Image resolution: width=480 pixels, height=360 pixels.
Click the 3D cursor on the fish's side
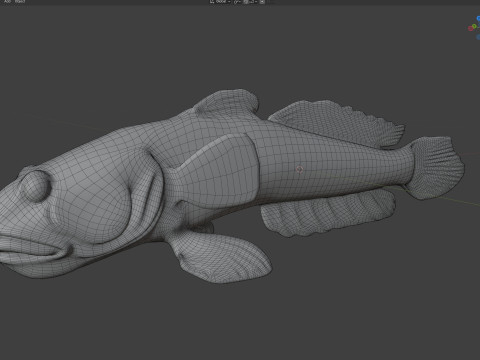pos(299,170)
